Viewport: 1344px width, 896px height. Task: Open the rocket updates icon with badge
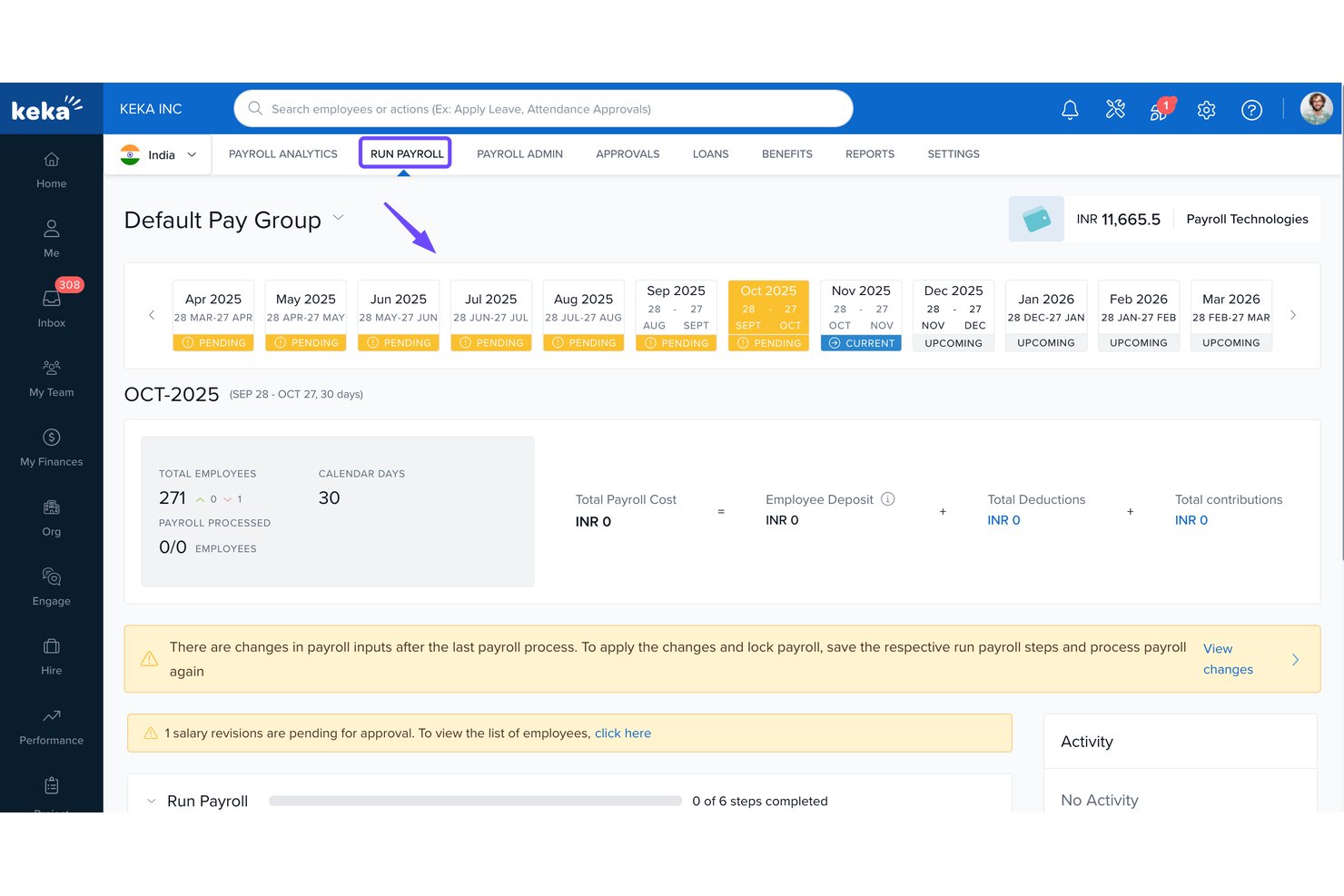[1161, 109]
